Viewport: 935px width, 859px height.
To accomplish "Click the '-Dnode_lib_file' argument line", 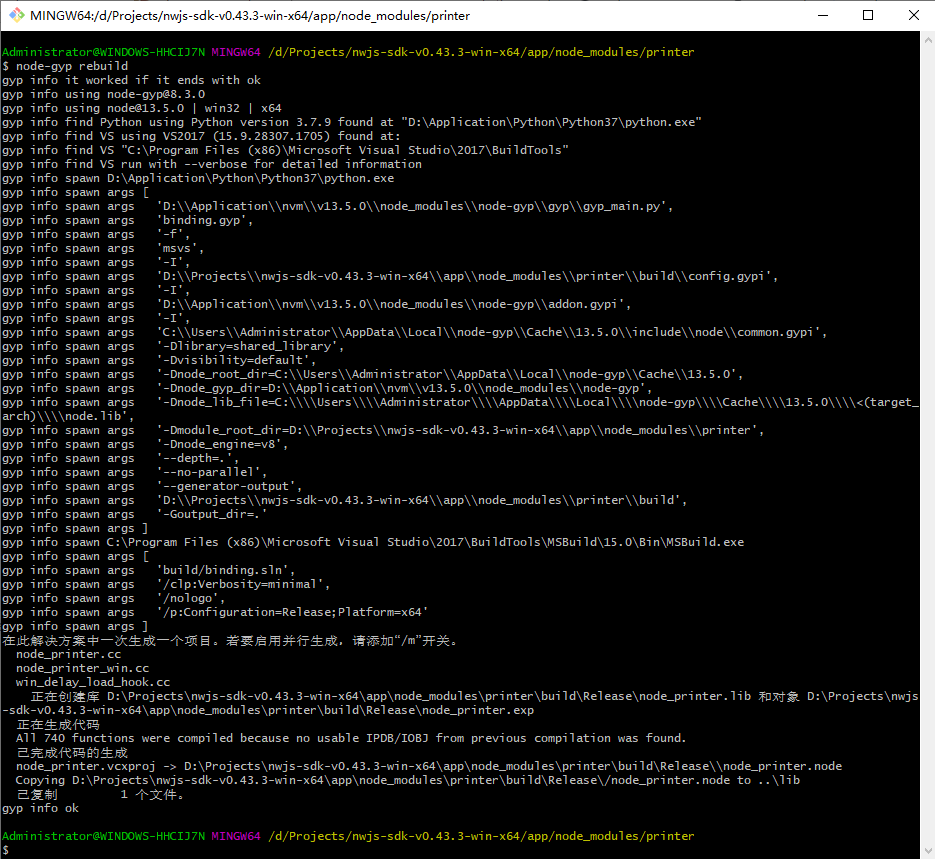I will (x=460, y=409).
